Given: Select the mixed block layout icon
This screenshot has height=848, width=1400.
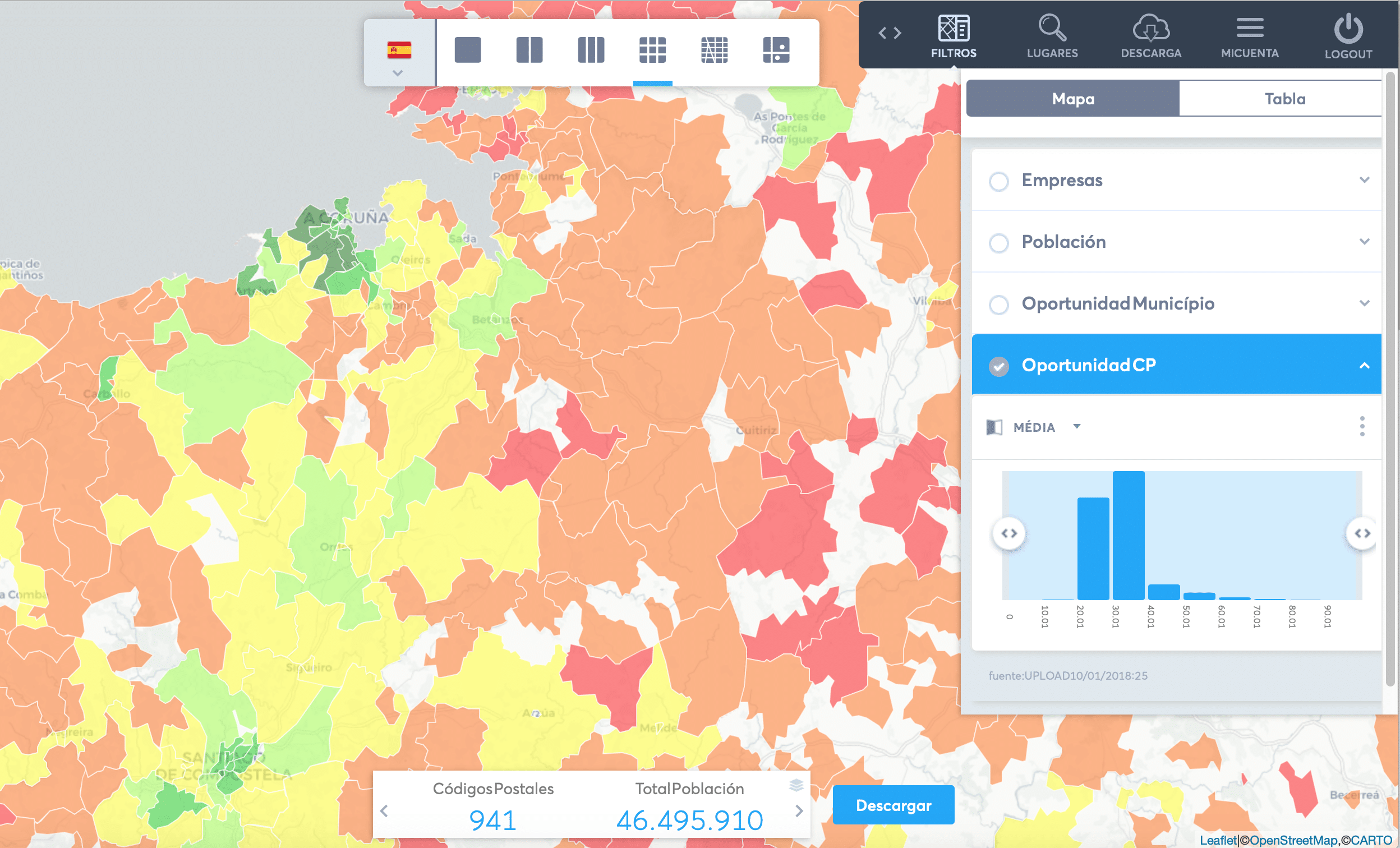Looking at the screenshot, I should click(776, 50).
